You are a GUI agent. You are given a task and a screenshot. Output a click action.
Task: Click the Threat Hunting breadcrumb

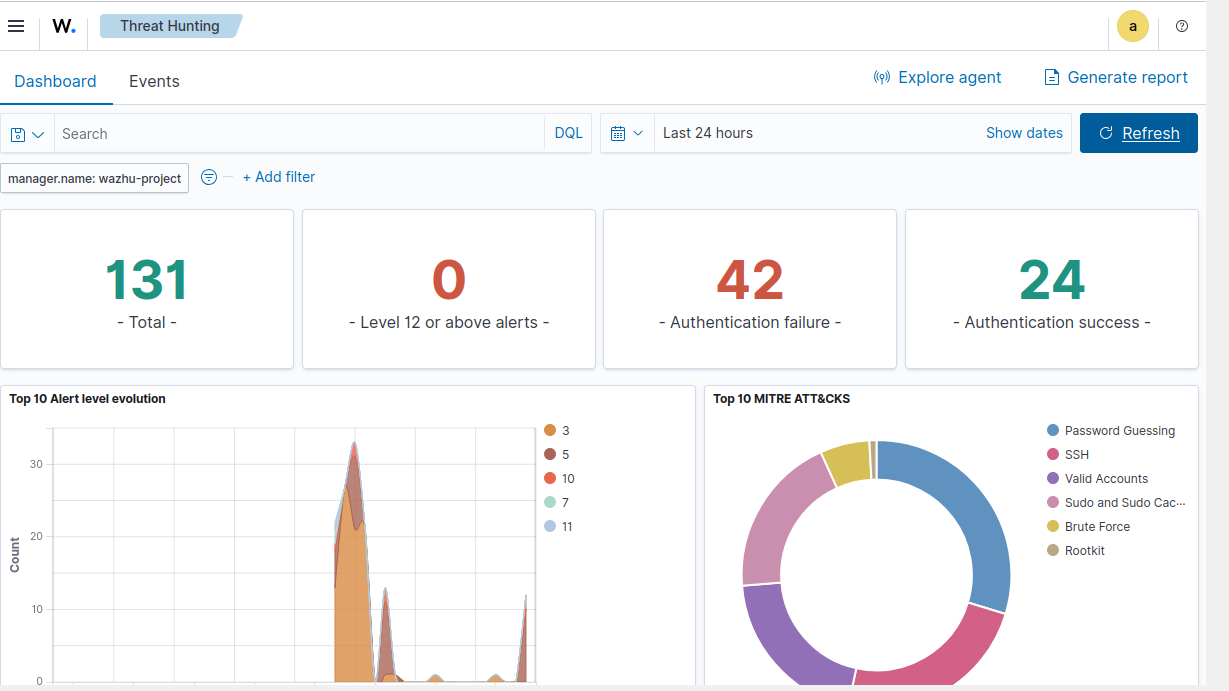pos(170,26)
